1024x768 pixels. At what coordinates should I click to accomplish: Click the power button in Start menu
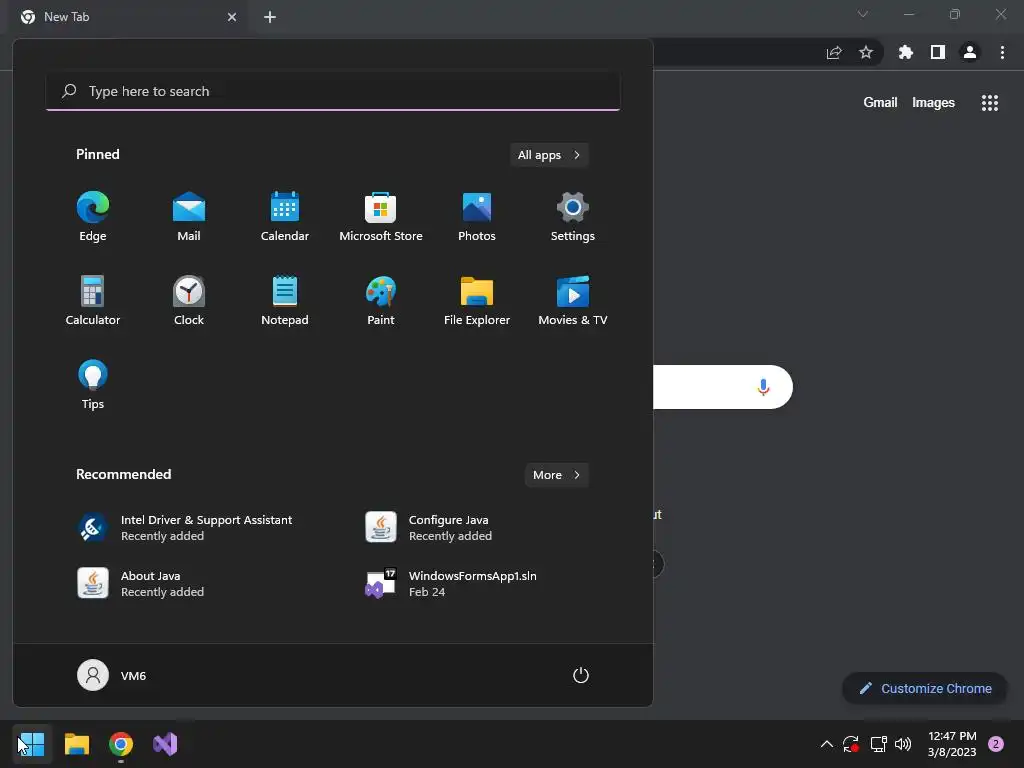click(x=581, y=675)
